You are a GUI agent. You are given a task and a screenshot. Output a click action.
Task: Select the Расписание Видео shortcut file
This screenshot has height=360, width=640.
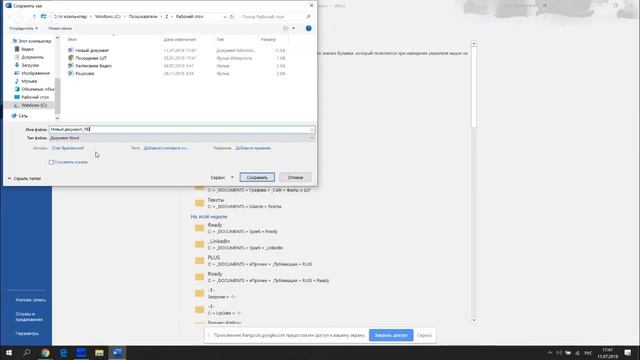click(x=93, y=66)
